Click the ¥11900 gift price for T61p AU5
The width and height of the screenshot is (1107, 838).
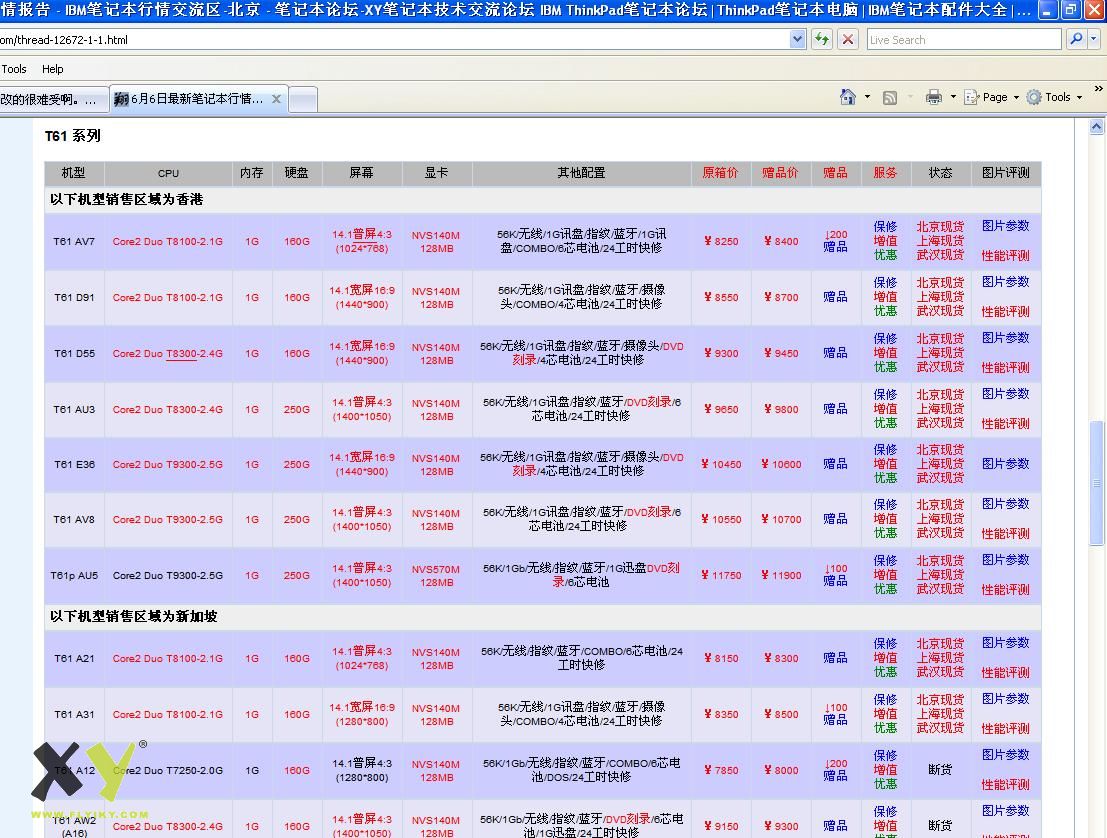coord(781,575)
